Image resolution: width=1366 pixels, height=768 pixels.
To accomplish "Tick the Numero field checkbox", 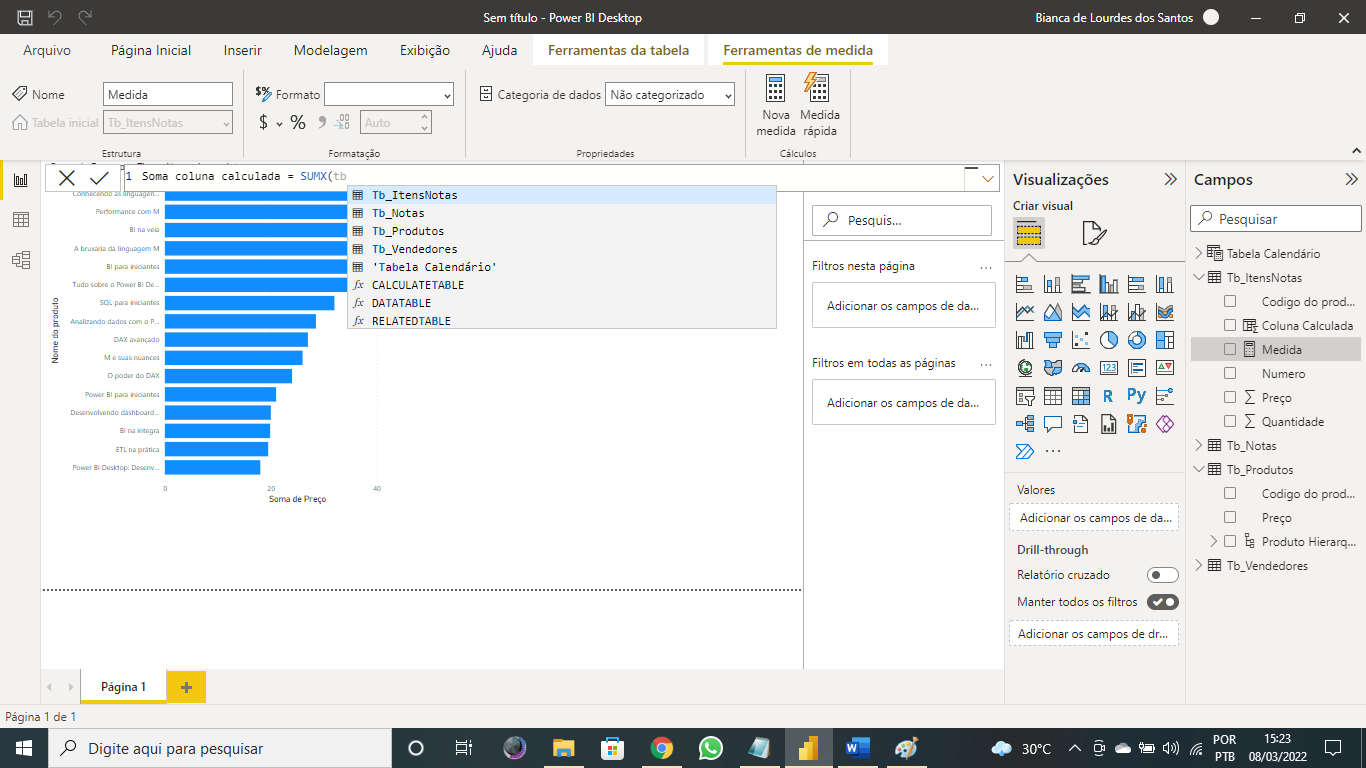I will pos(1230,373).
